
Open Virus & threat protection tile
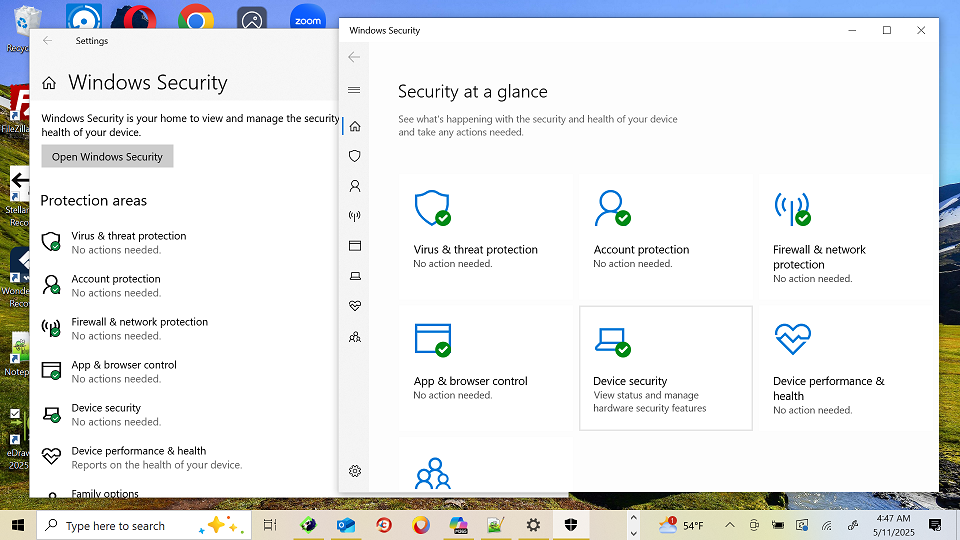[486, 231]
